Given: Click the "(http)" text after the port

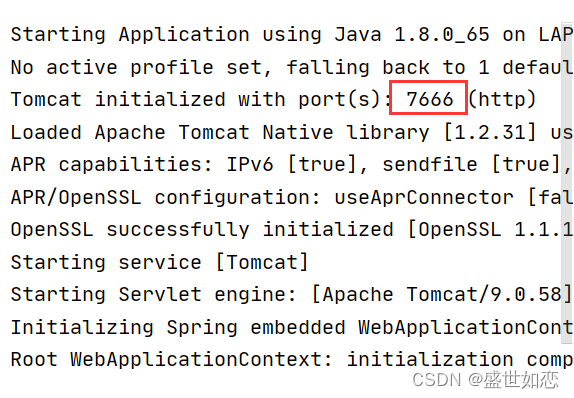Looking at the screenshot, I should (502, 99).
